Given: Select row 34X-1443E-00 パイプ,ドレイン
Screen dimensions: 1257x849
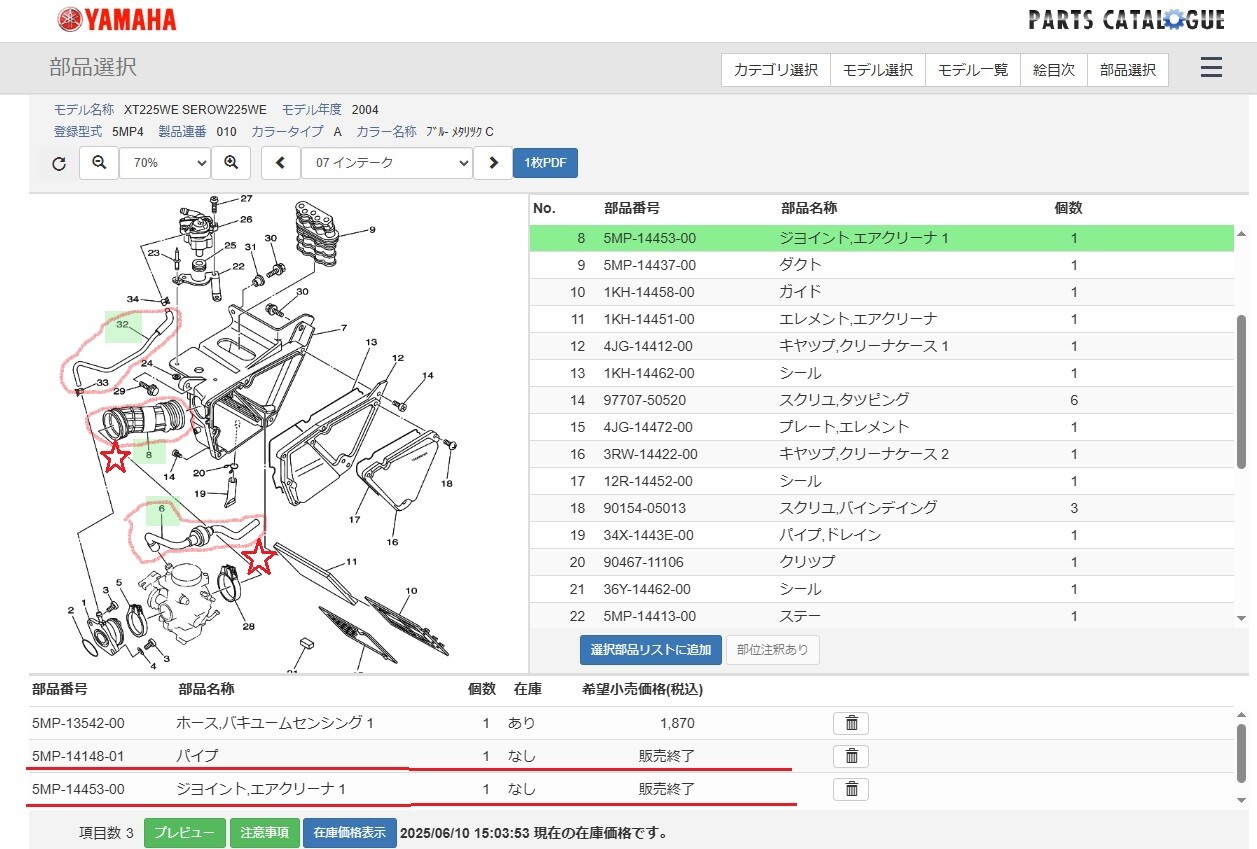Looking at the screenshot, I should [880, 535].
